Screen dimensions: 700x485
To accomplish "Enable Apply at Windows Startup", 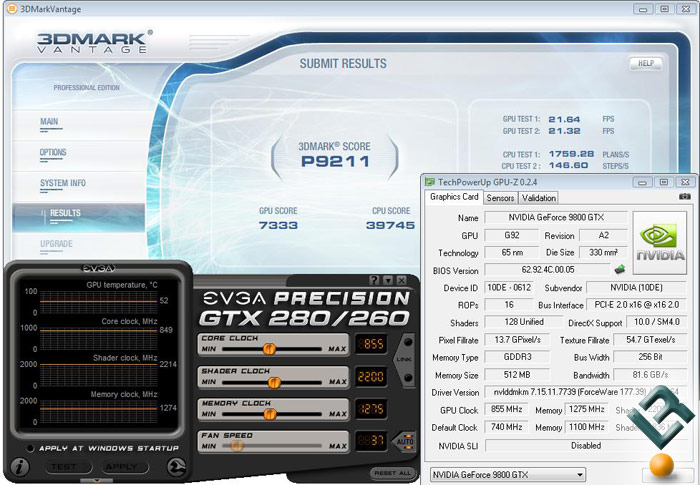I will (30, 448).
